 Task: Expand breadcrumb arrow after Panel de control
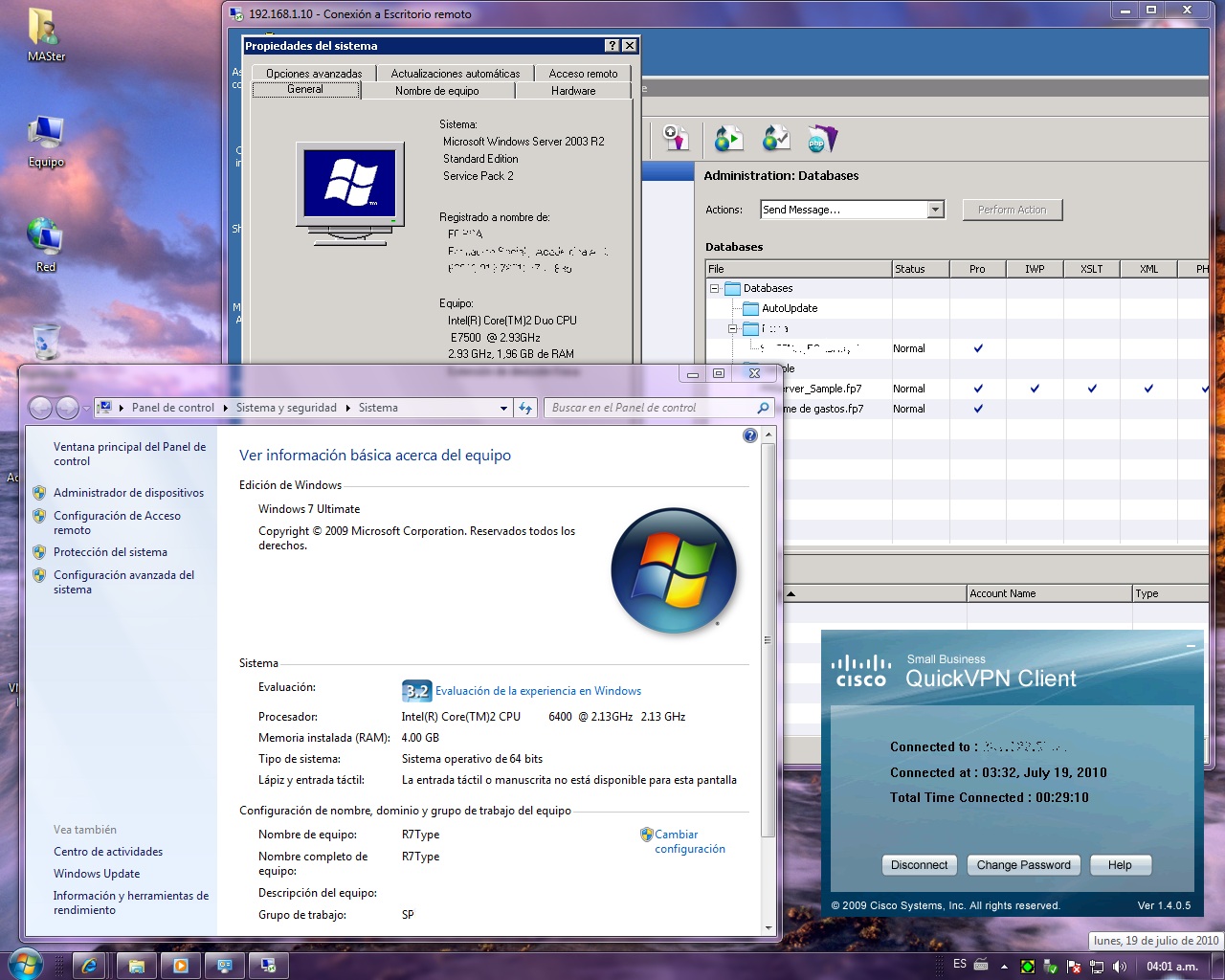[225, 408]
